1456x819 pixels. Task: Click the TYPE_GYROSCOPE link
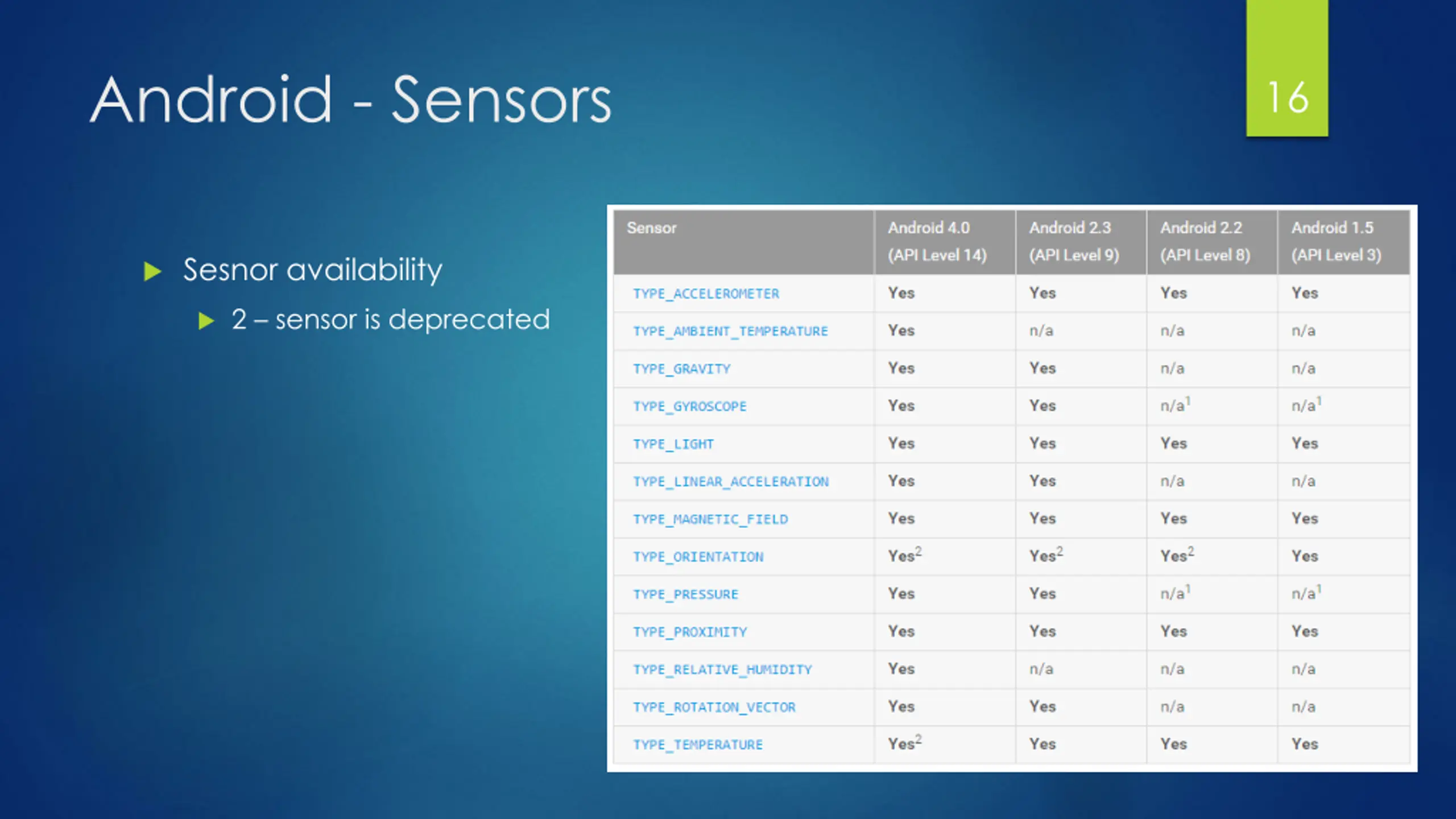(689, 406)
